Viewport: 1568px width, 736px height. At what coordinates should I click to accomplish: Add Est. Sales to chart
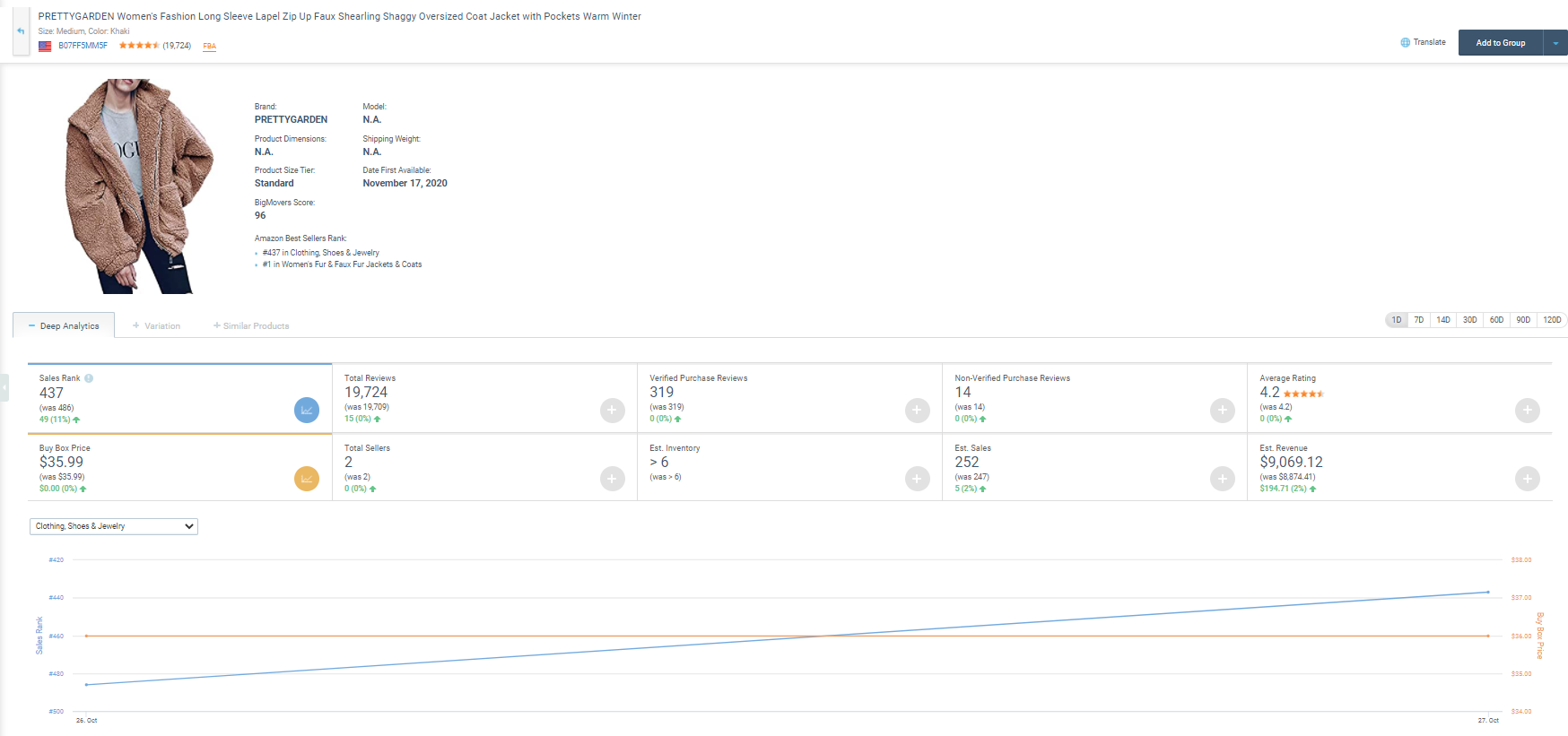pos(1223,479)
